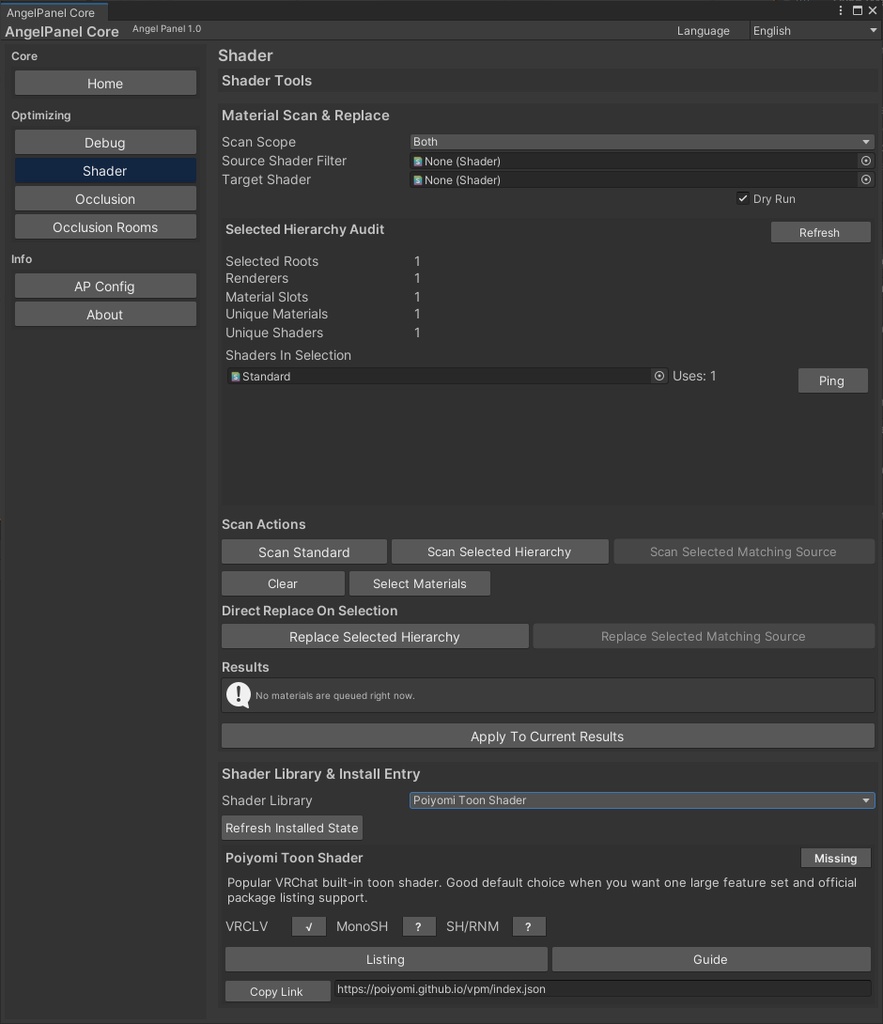
Task: Open the Target Shader object picker
Action: (866, 179)
